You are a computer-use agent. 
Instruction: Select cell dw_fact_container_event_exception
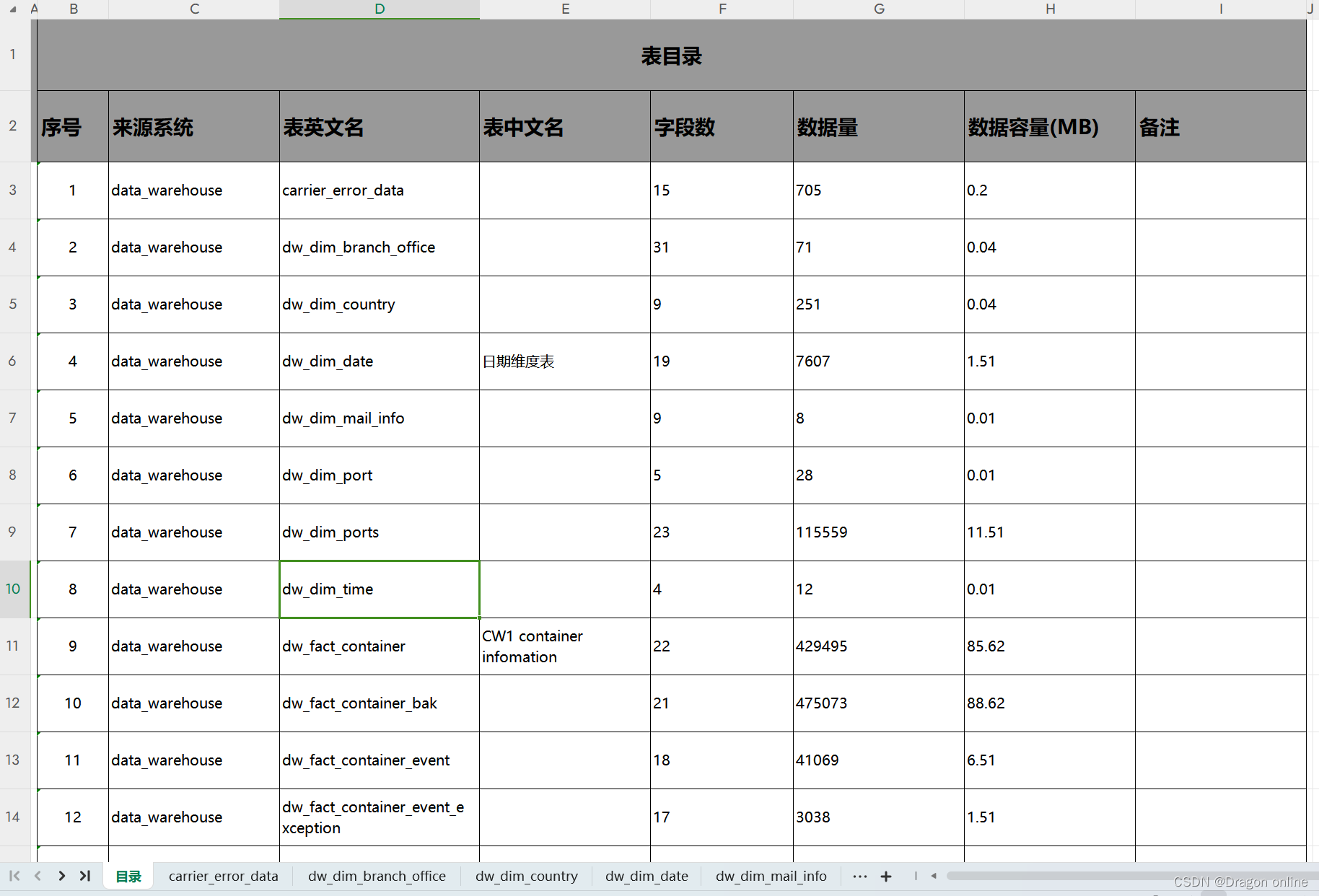pyautogui.click(x=380, y=817)
